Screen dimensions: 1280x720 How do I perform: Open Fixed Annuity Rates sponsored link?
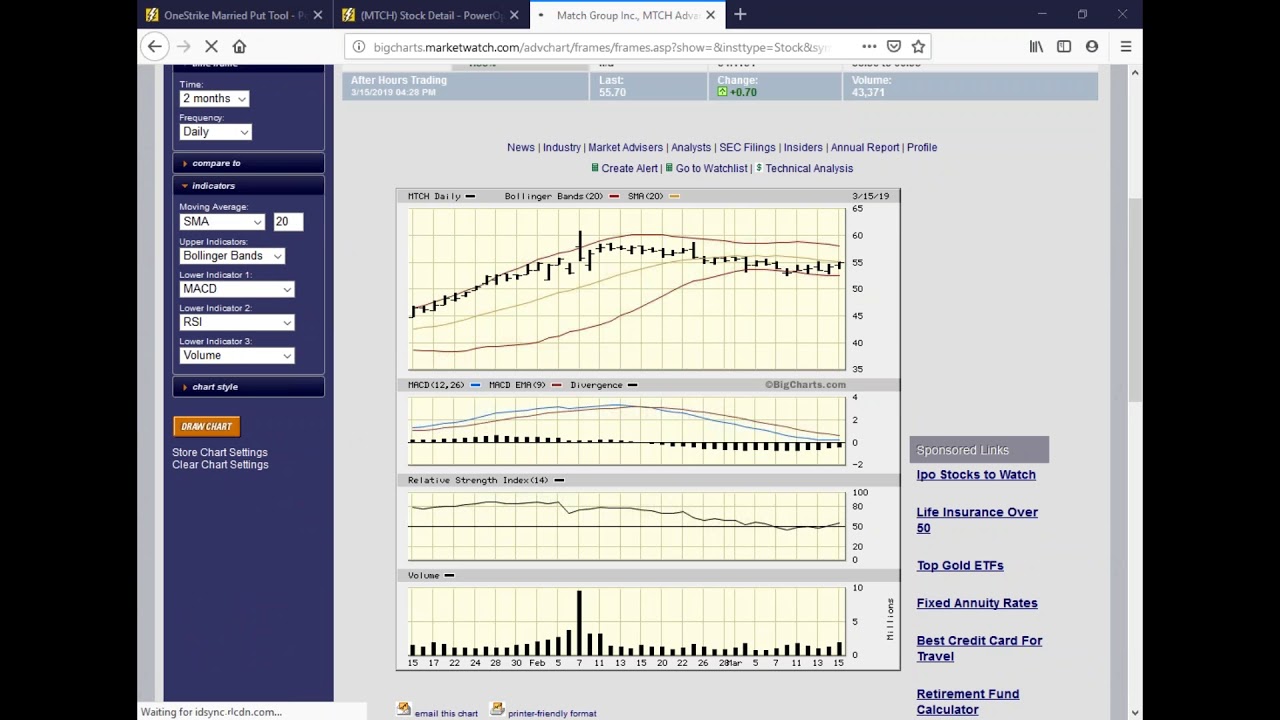coord(977,603)
